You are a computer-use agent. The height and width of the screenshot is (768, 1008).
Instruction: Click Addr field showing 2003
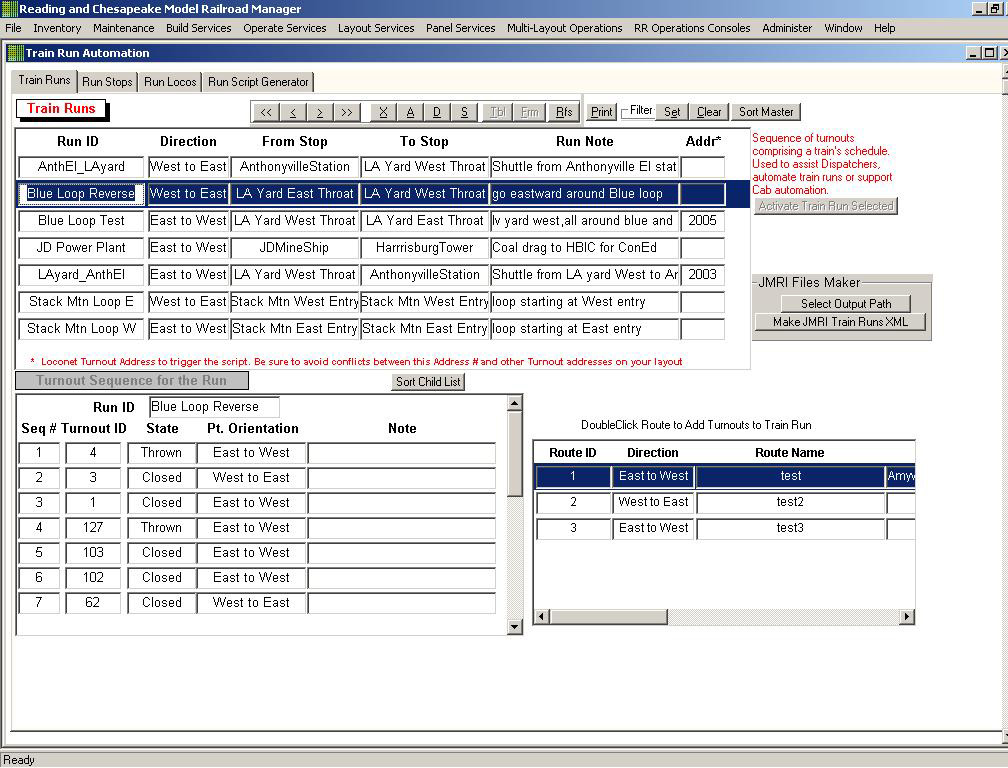click(703, 275)
